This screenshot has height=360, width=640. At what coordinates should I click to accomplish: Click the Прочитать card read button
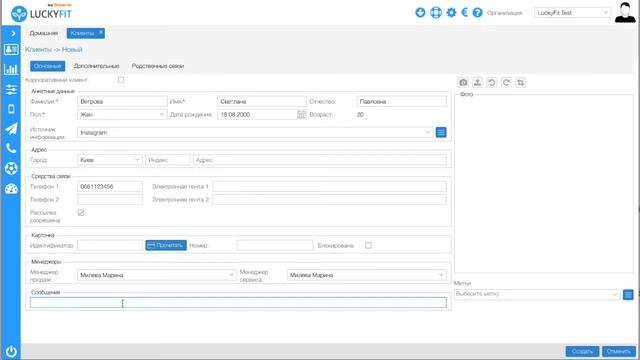click(x=166, y=245)
